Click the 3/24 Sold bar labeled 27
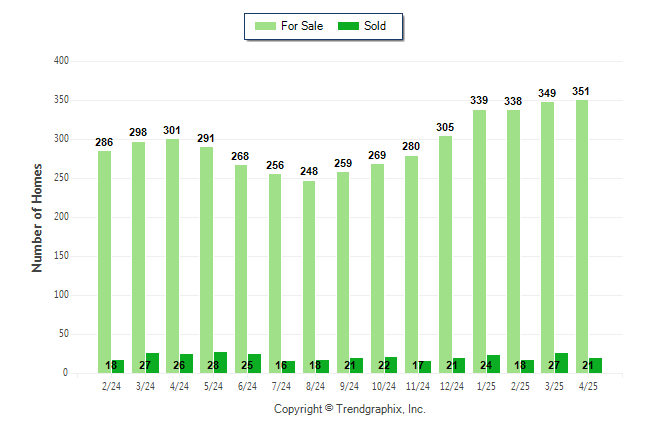646x434 pixels. pyautogui.click(x=152, y=363)
